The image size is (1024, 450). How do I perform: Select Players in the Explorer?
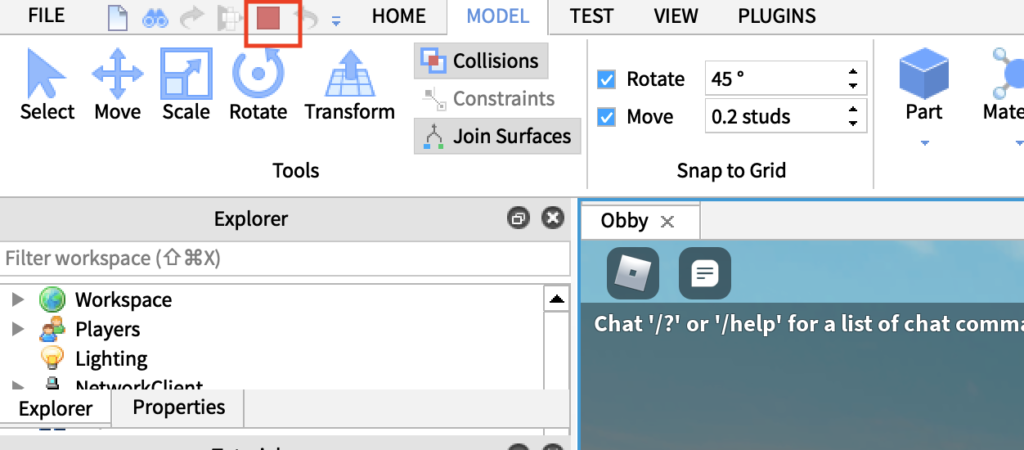(108, 329)
